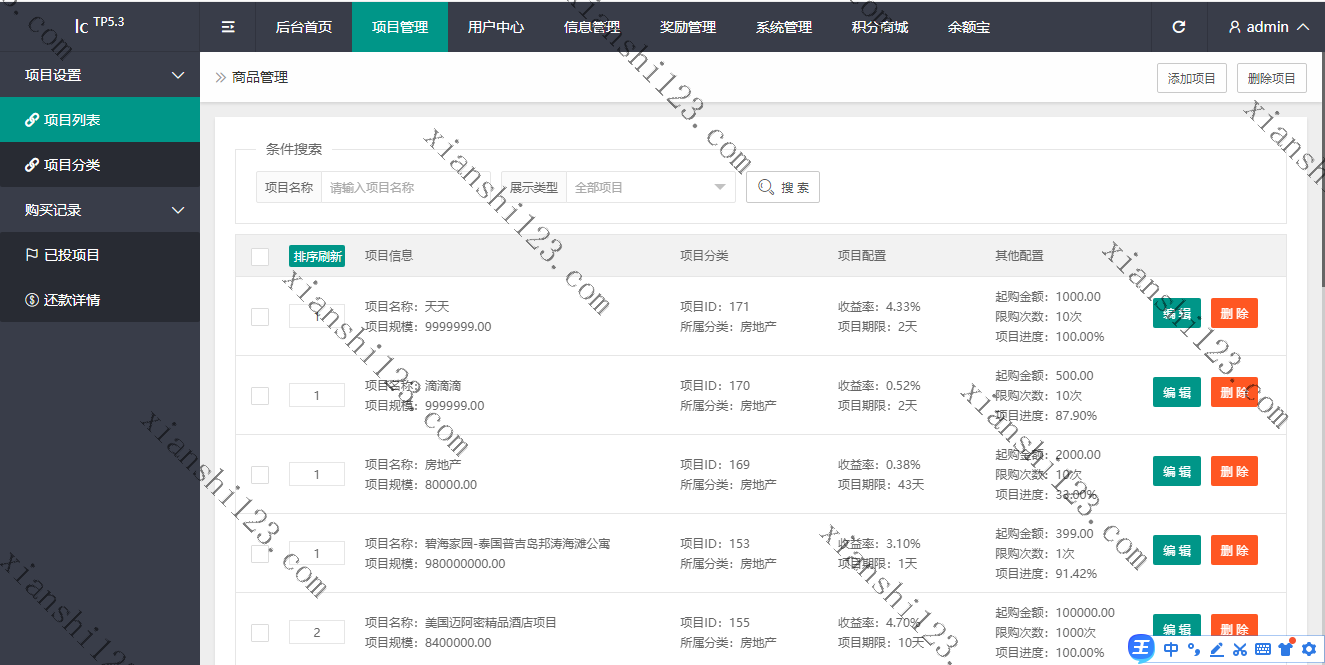Viewport: 1325px width, 665px height.
Task: Click 编辑 for project 滴滴滴
Action: click(x=1177, y=392)
